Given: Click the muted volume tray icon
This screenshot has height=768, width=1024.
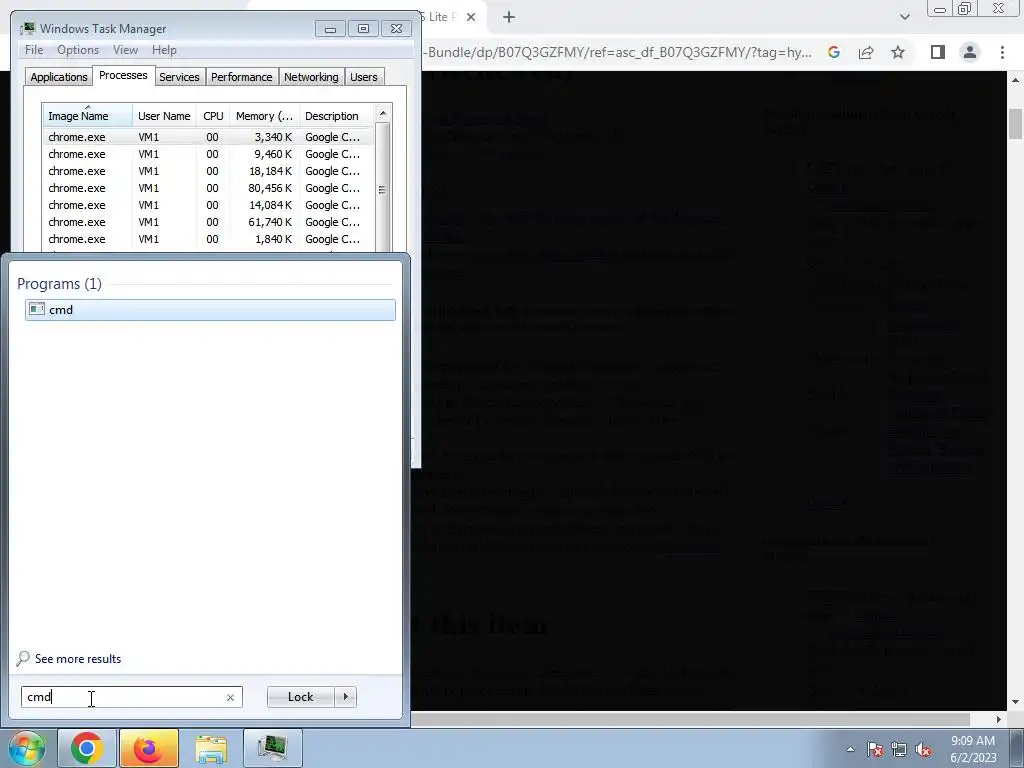Looking at the screenshot, I should coord(923,749).
